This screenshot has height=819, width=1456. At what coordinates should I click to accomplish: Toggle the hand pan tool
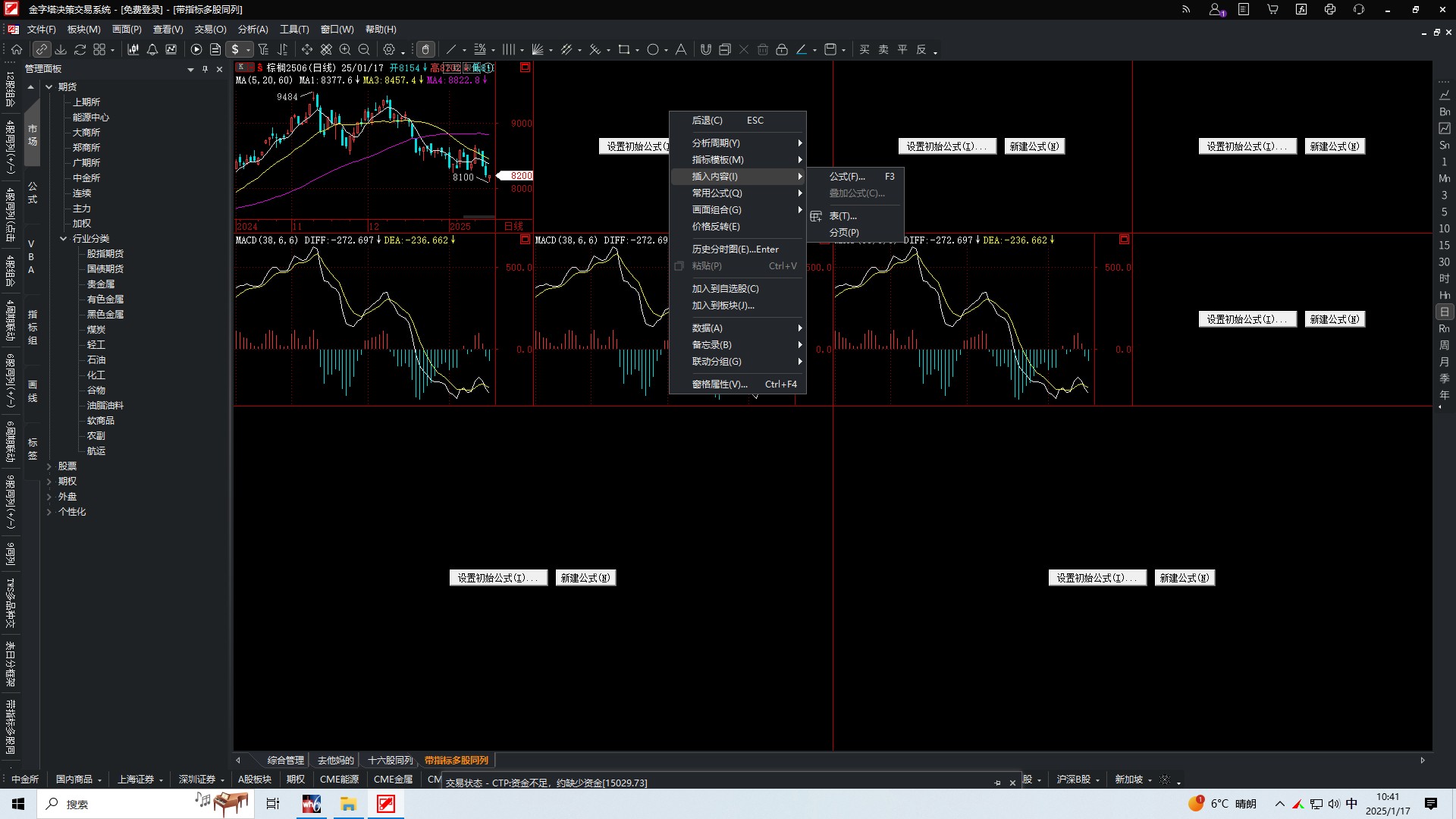pyautogui.click(x=425, y=49)
